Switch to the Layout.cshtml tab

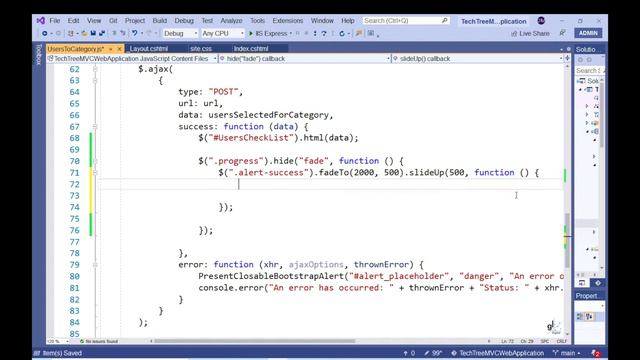click(149, 49)
